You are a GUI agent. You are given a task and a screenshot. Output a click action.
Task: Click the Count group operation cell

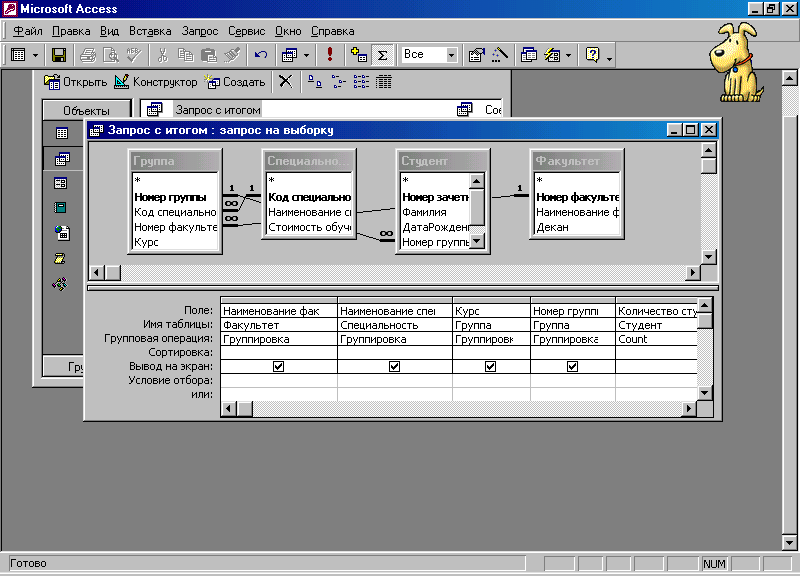pyautogui.click(x=656, y=339)
